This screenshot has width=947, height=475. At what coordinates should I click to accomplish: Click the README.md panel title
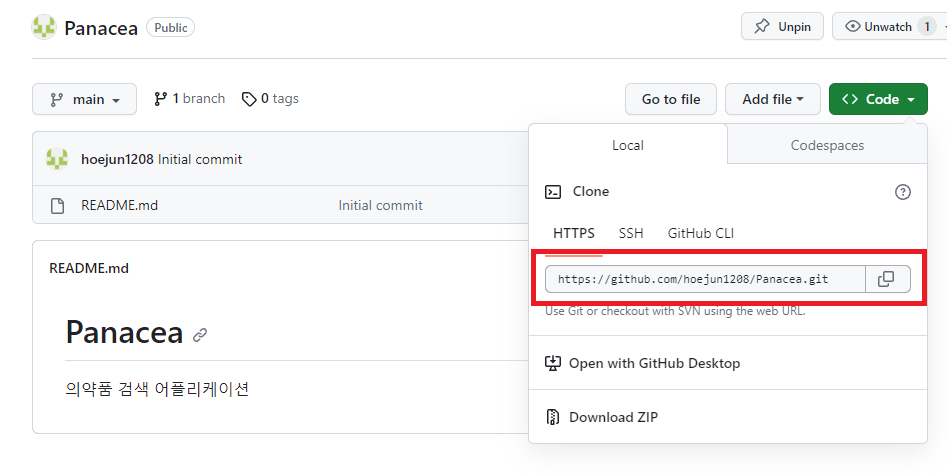click(x=89, y=268)
